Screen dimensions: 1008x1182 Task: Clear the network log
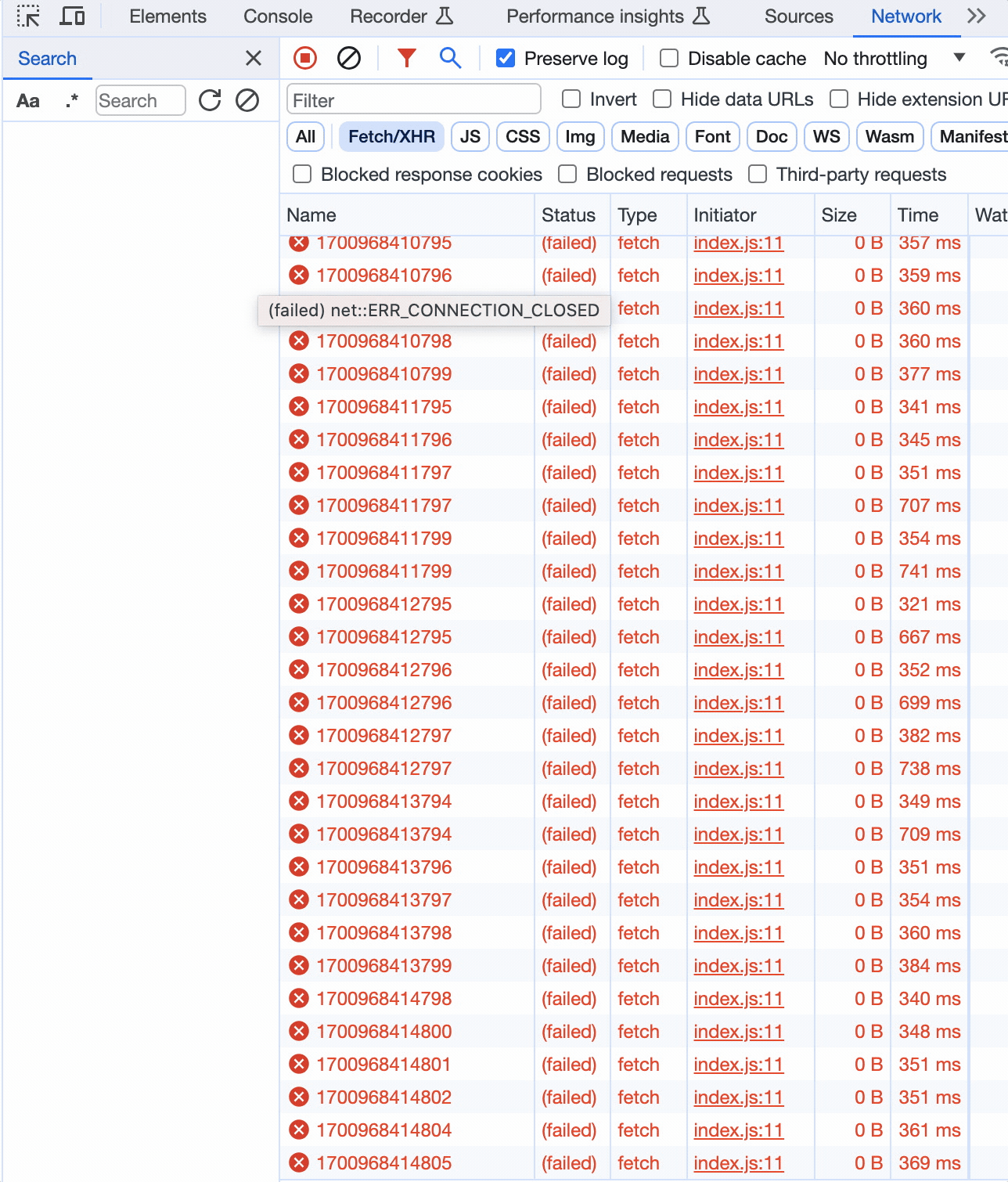point(349,57)
